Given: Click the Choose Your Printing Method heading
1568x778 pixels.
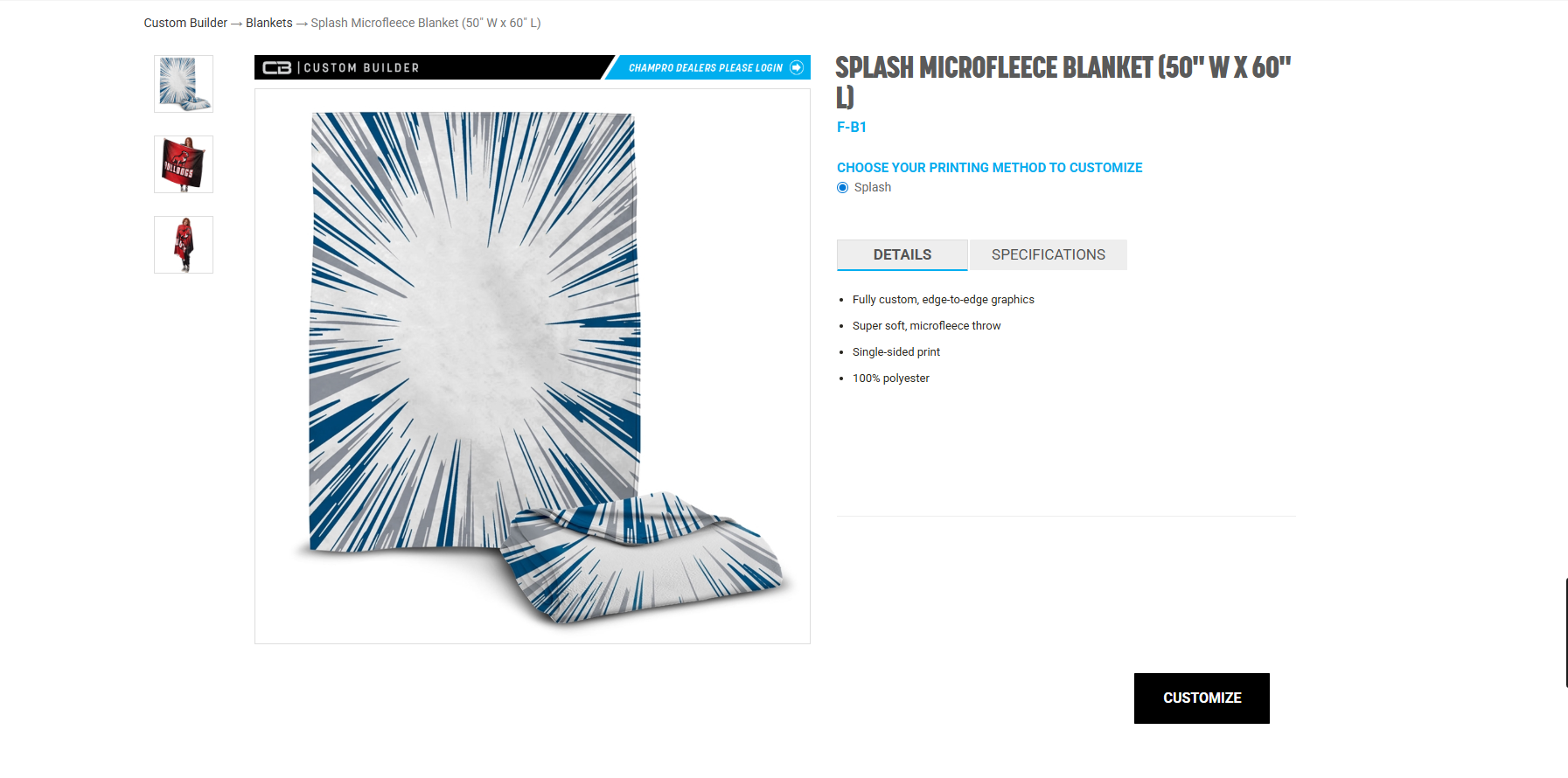Looking at the screenshot, I should coord(990,168).
